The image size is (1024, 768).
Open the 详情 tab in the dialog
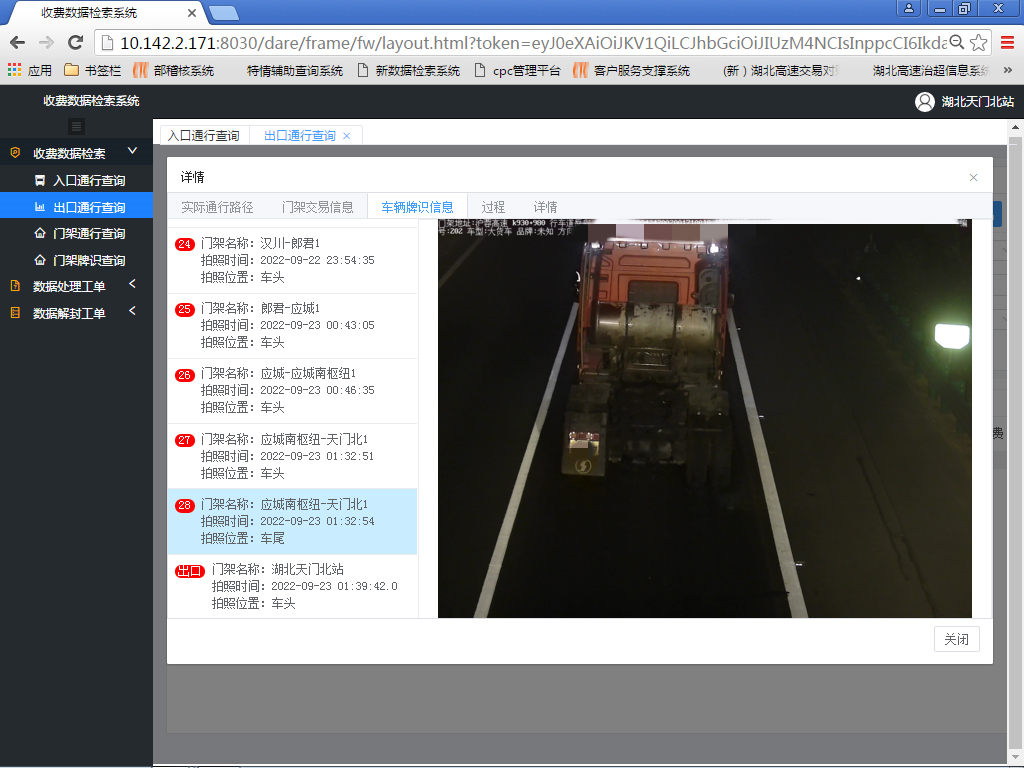(545, 207)
